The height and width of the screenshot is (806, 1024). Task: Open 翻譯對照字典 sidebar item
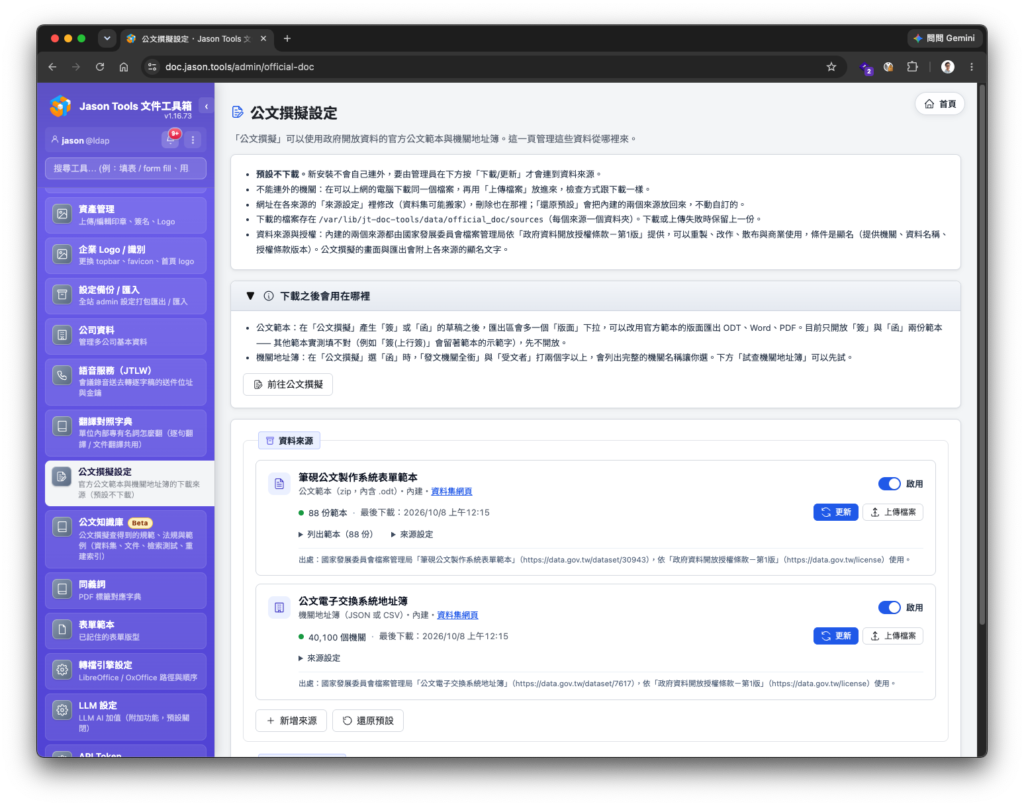125,432
